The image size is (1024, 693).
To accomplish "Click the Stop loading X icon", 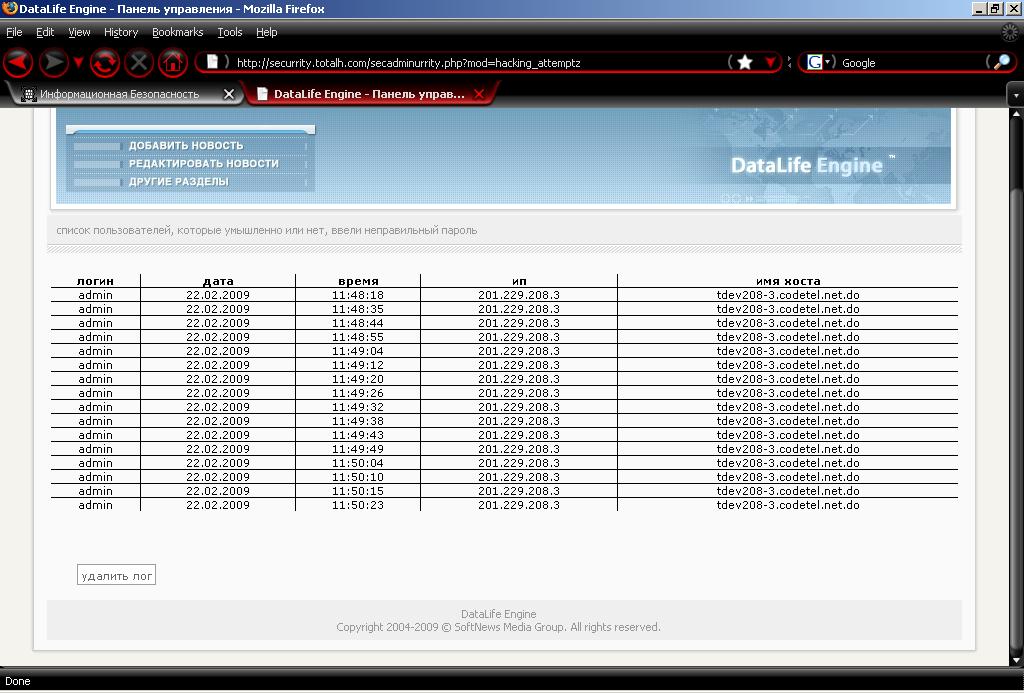I will click(x=138, y=63).
